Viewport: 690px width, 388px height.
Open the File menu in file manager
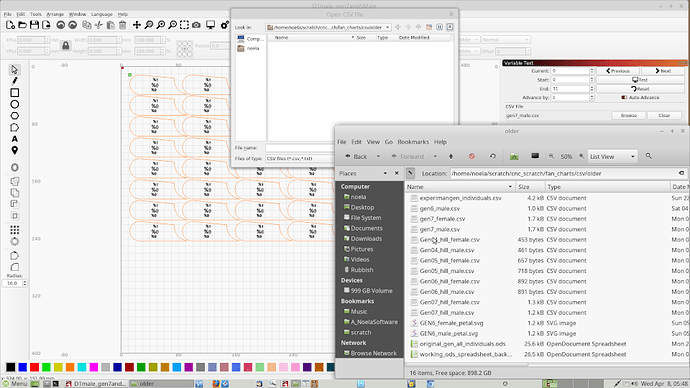coord(342,142)
